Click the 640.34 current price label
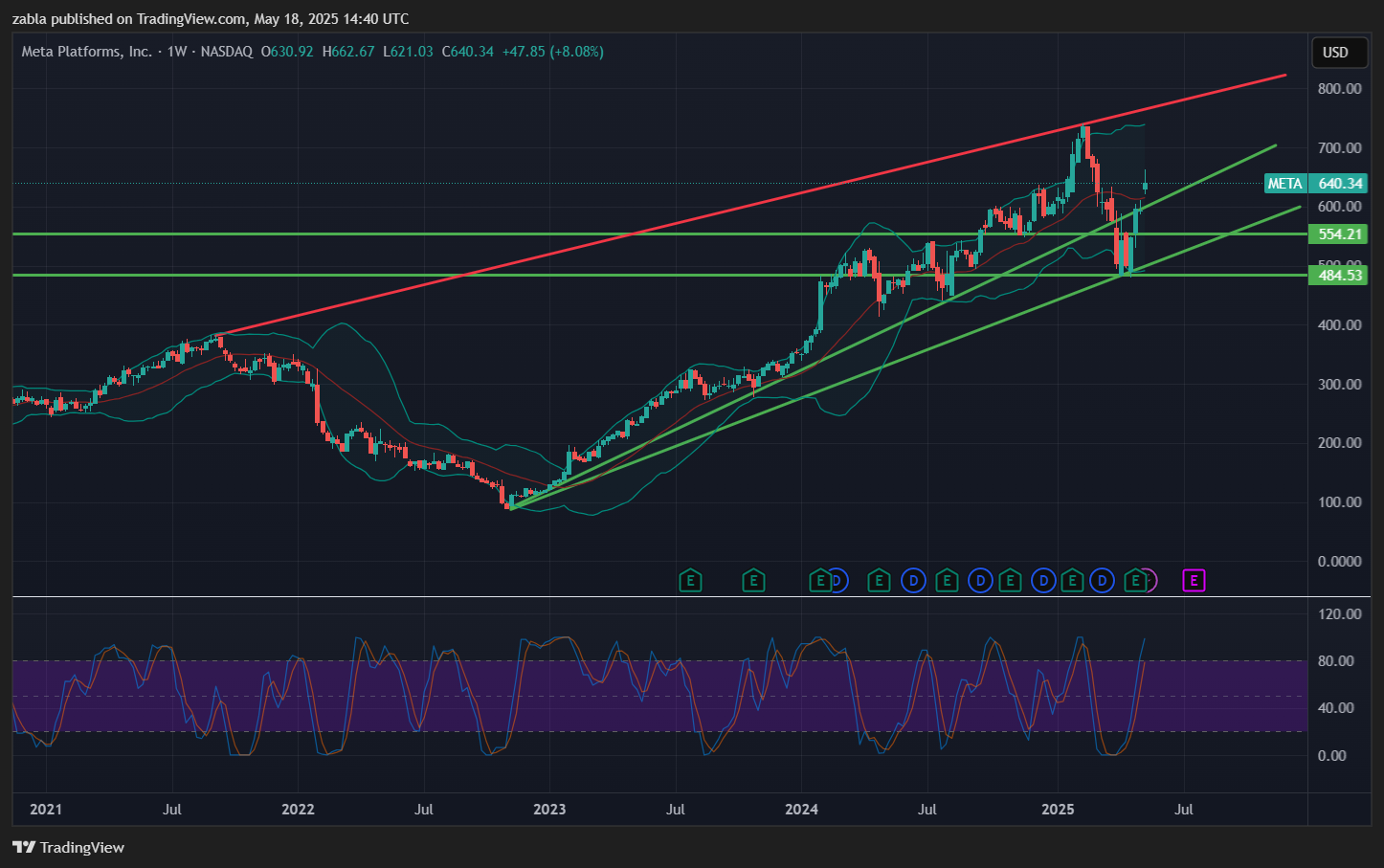The height and width of the screenshot is (868, 1384). click(x=1340, y=184)
